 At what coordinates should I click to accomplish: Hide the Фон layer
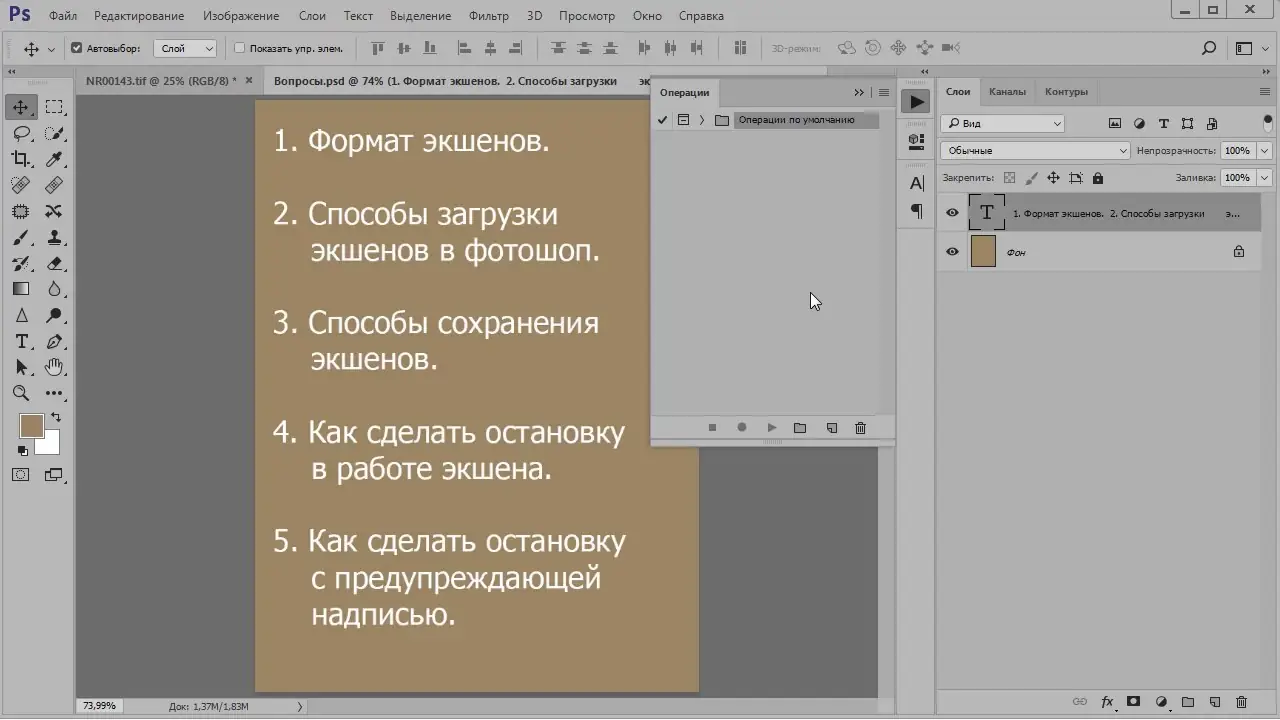point(951,252)
